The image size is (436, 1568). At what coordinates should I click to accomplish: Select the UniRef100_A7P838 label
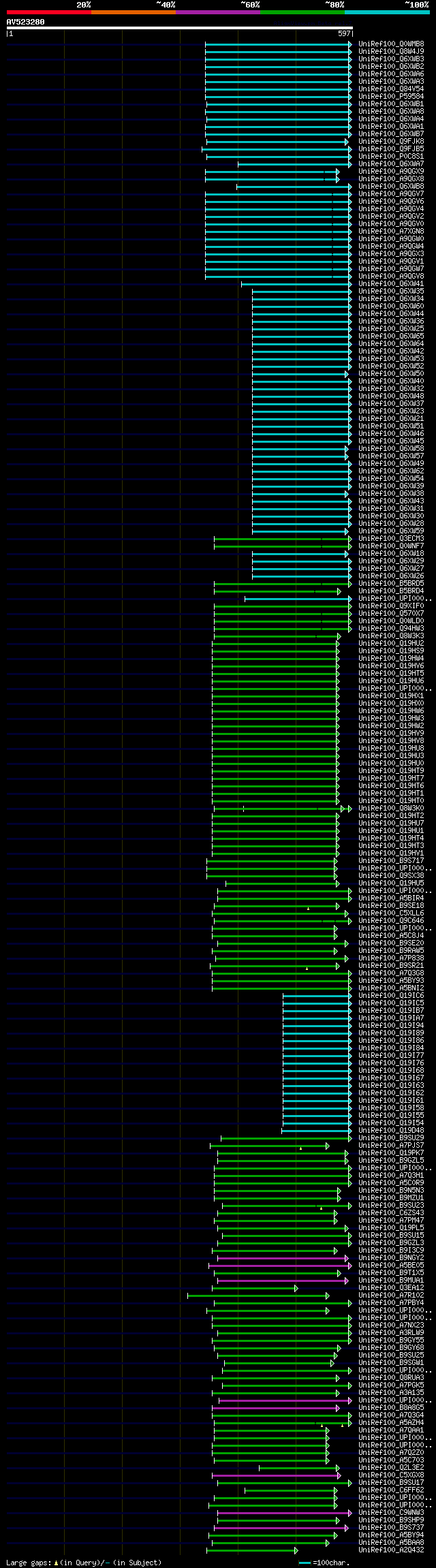coord(391,958)
